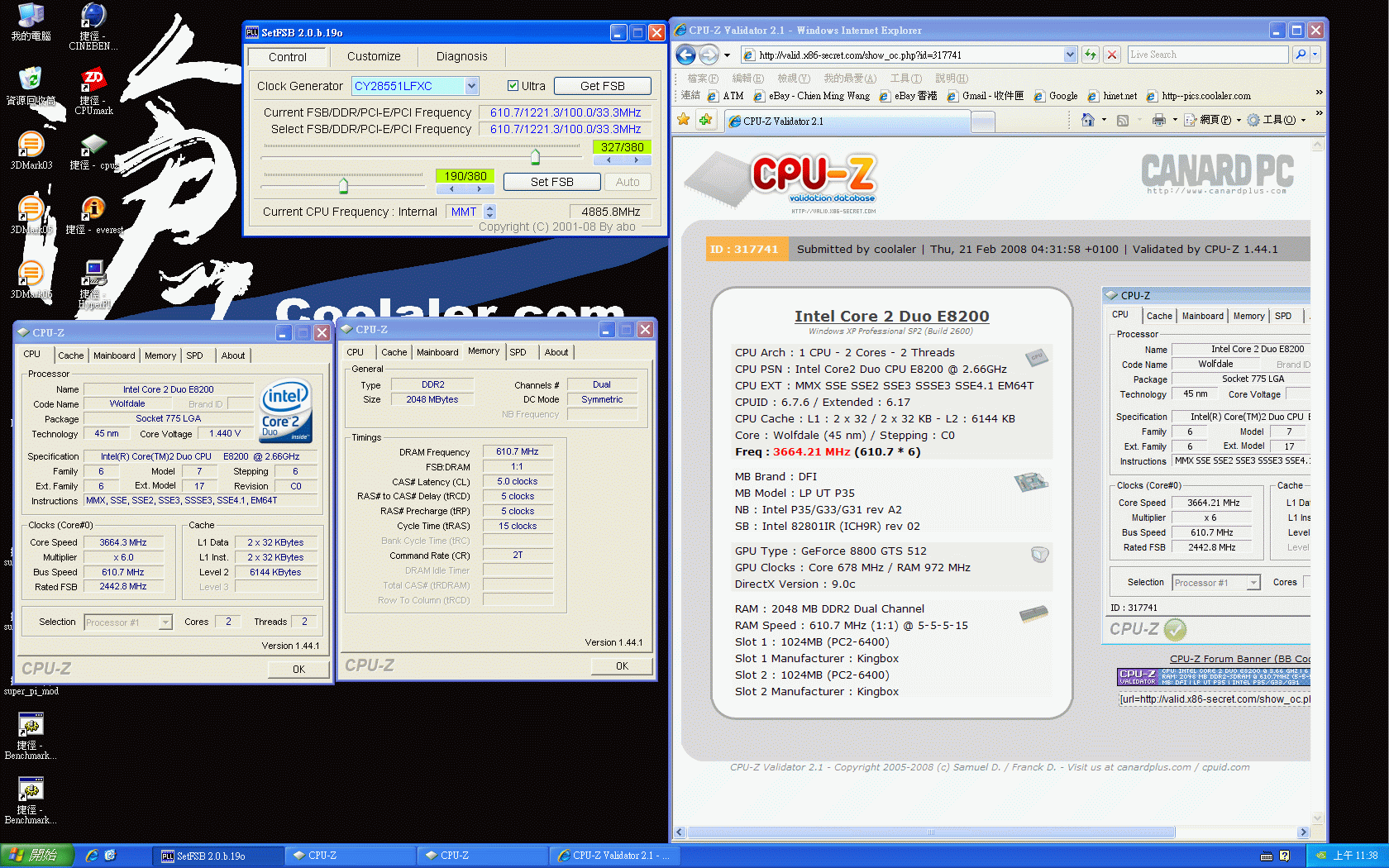Click the CPU-Z validation database logo
The height and width of the screenshot is (868, 1389).
click(781, 182)
